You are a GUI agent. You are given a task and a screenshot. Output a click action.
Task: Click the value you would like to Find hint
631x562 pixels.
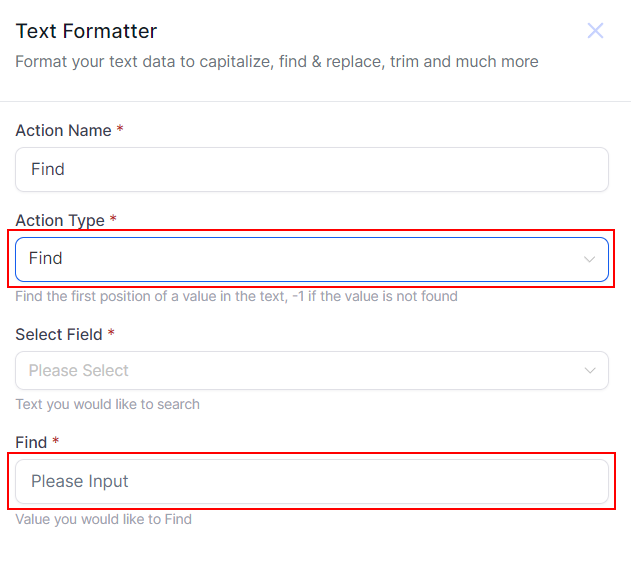tap(103, 519)
